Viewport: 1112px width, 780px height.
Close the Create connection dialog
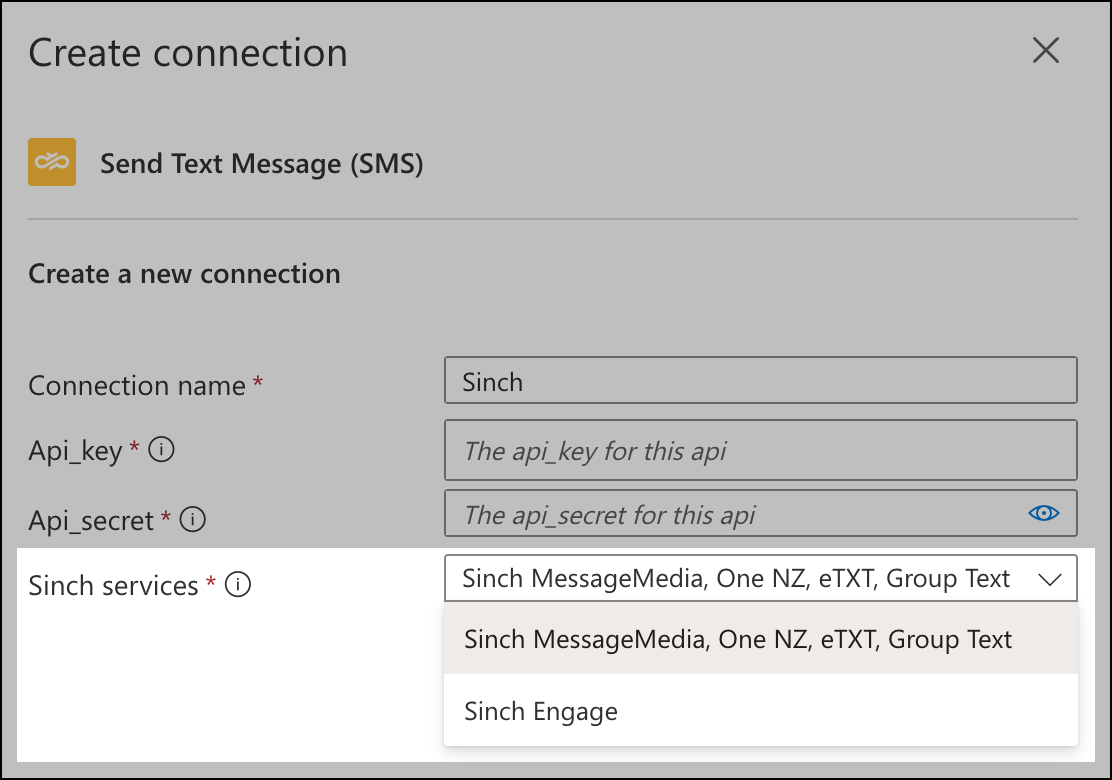[1045, 50]
